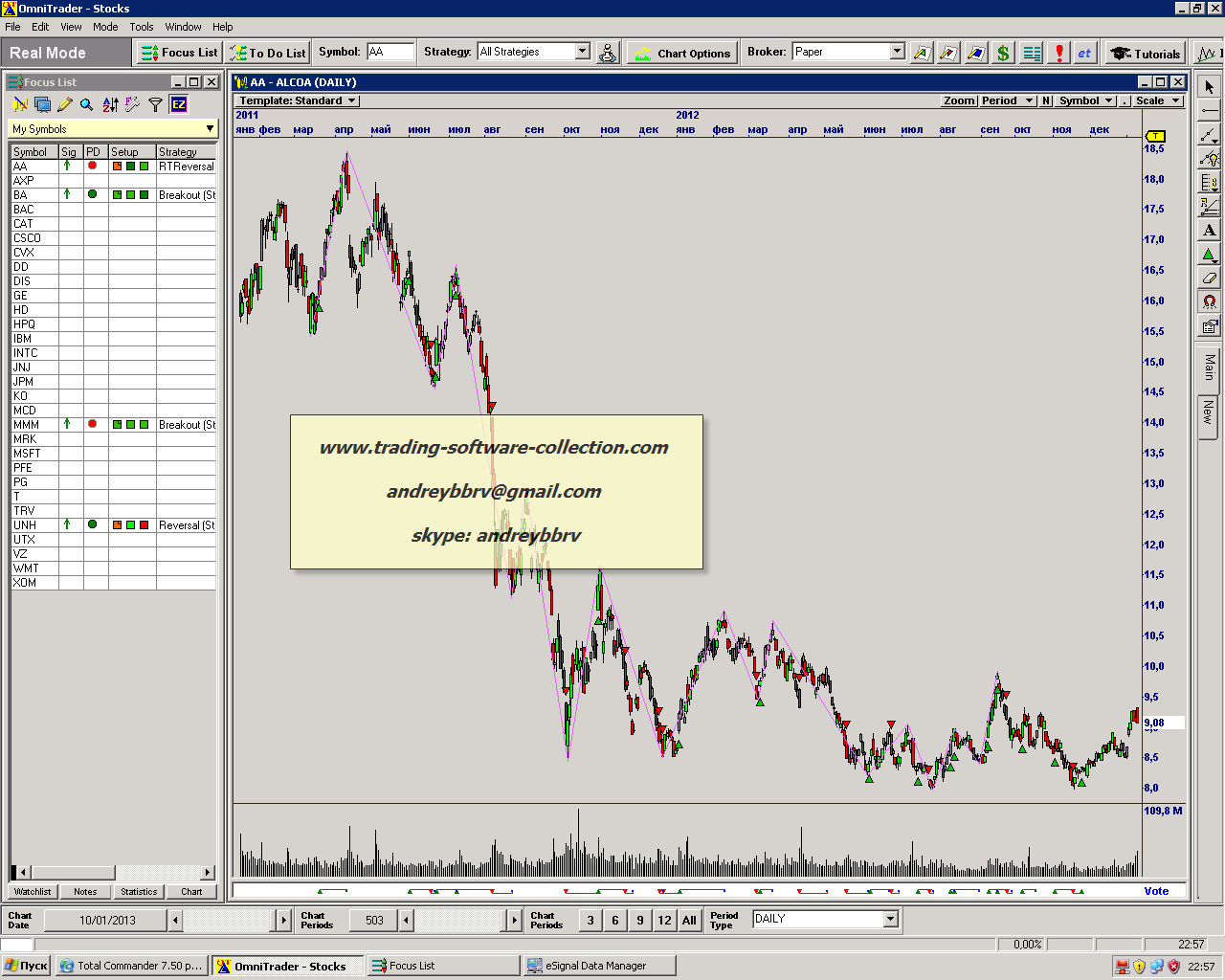The height and width of the screenshot is (980, 1225).
Task: Open the funnel filter in Focus List
Action: (155, 104)
